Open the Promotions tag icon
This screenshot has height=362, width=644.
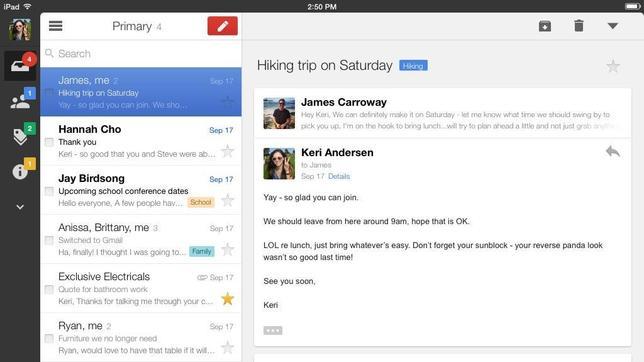point(20,137)
